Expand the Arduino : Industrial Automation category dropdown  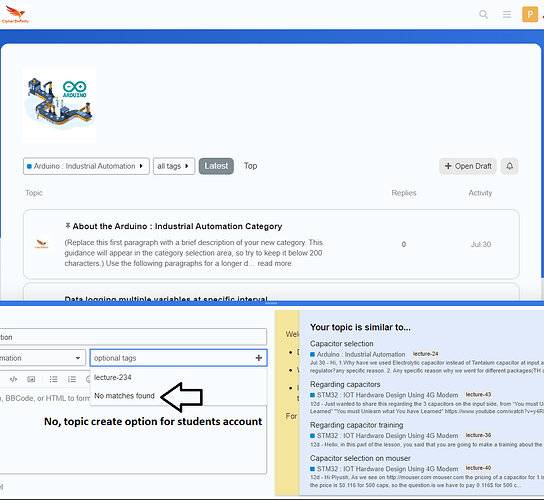tap(86, 166)
